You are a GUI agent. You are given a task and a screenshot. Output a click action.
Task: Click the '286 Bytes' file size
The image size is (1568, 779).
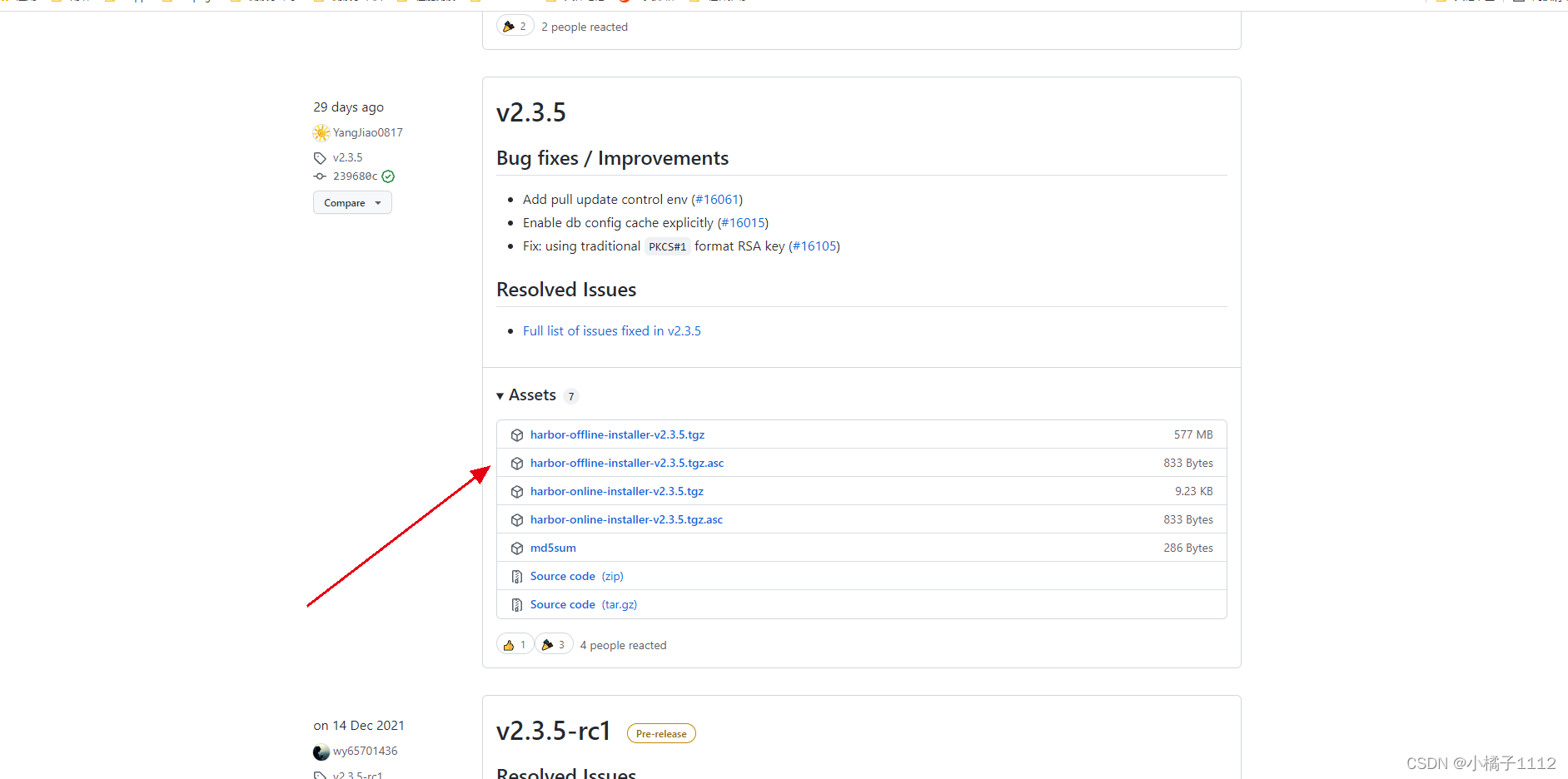click(x=1188, y=548)
